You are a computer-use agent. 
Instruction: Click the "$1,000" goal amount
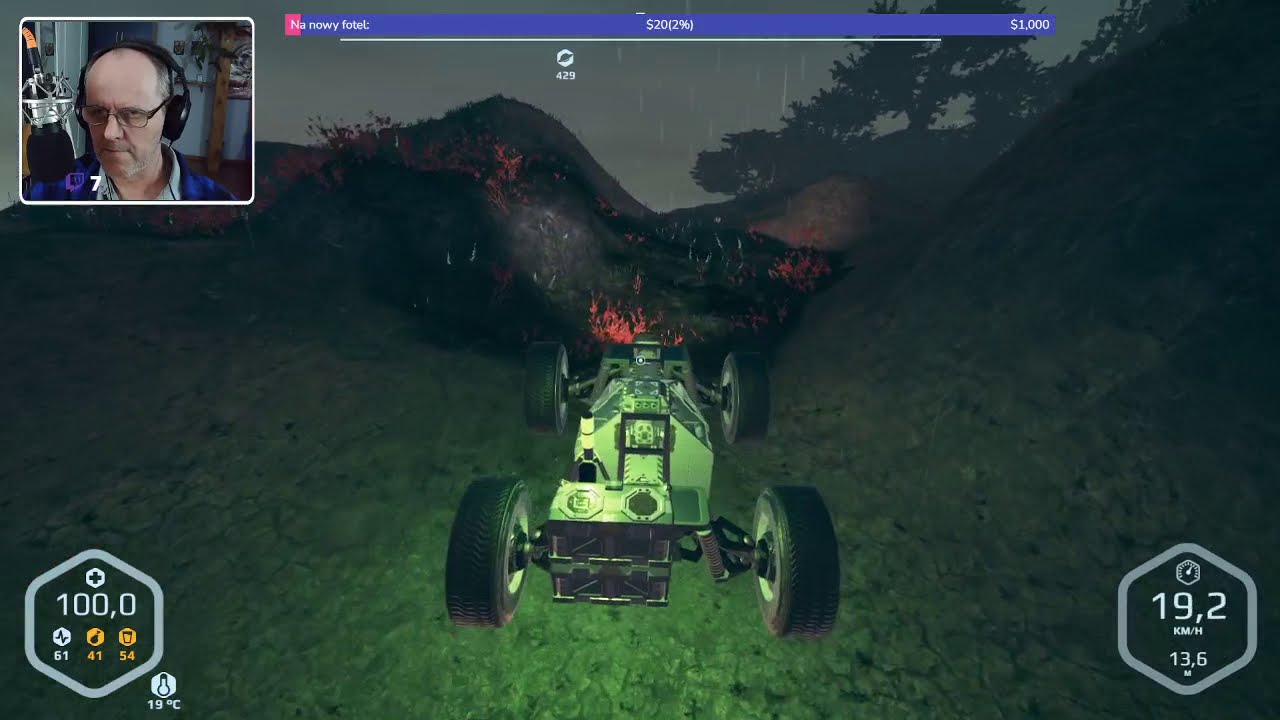coord(1029,24)
